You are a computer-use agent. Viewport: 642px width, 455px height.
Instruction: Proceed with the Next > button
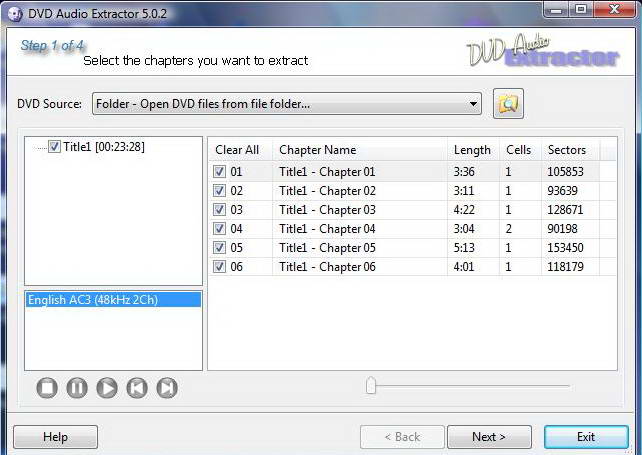pos(489,437)
